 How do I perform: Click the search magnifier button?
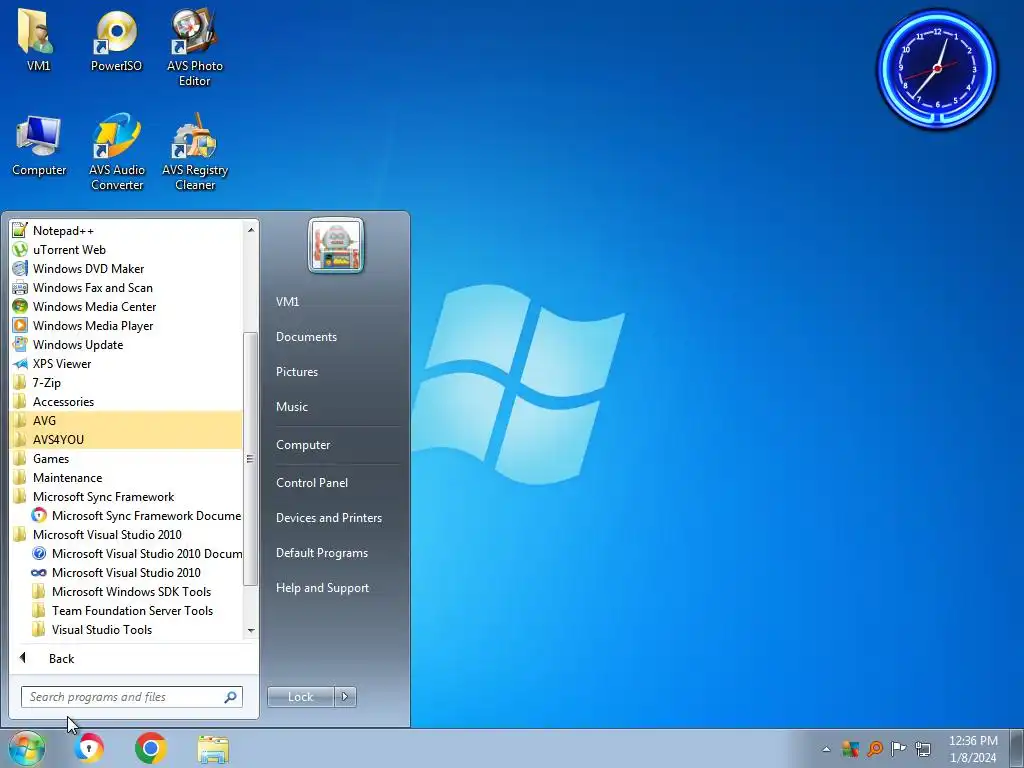coord(230,697)
